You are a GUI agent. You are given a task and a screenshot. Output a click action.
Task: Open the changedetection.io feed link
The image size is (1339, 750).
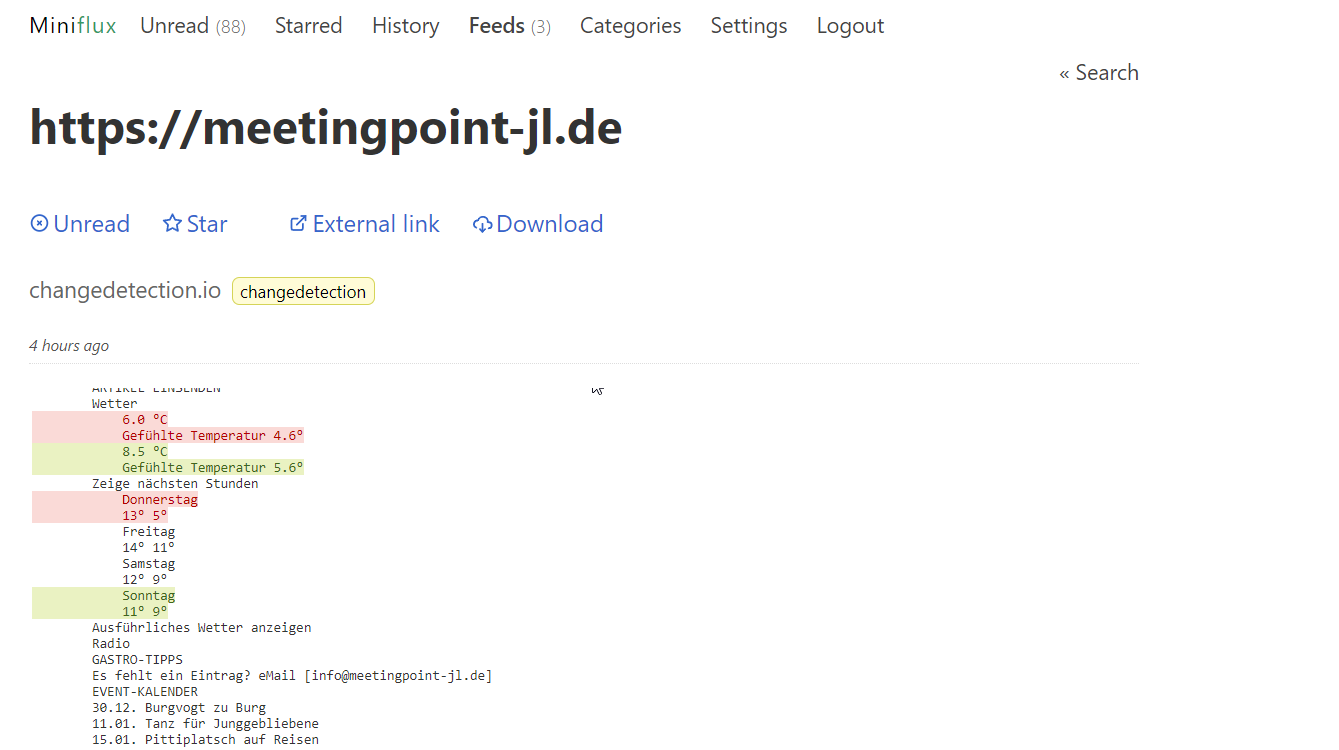click(x=125, y=291)
